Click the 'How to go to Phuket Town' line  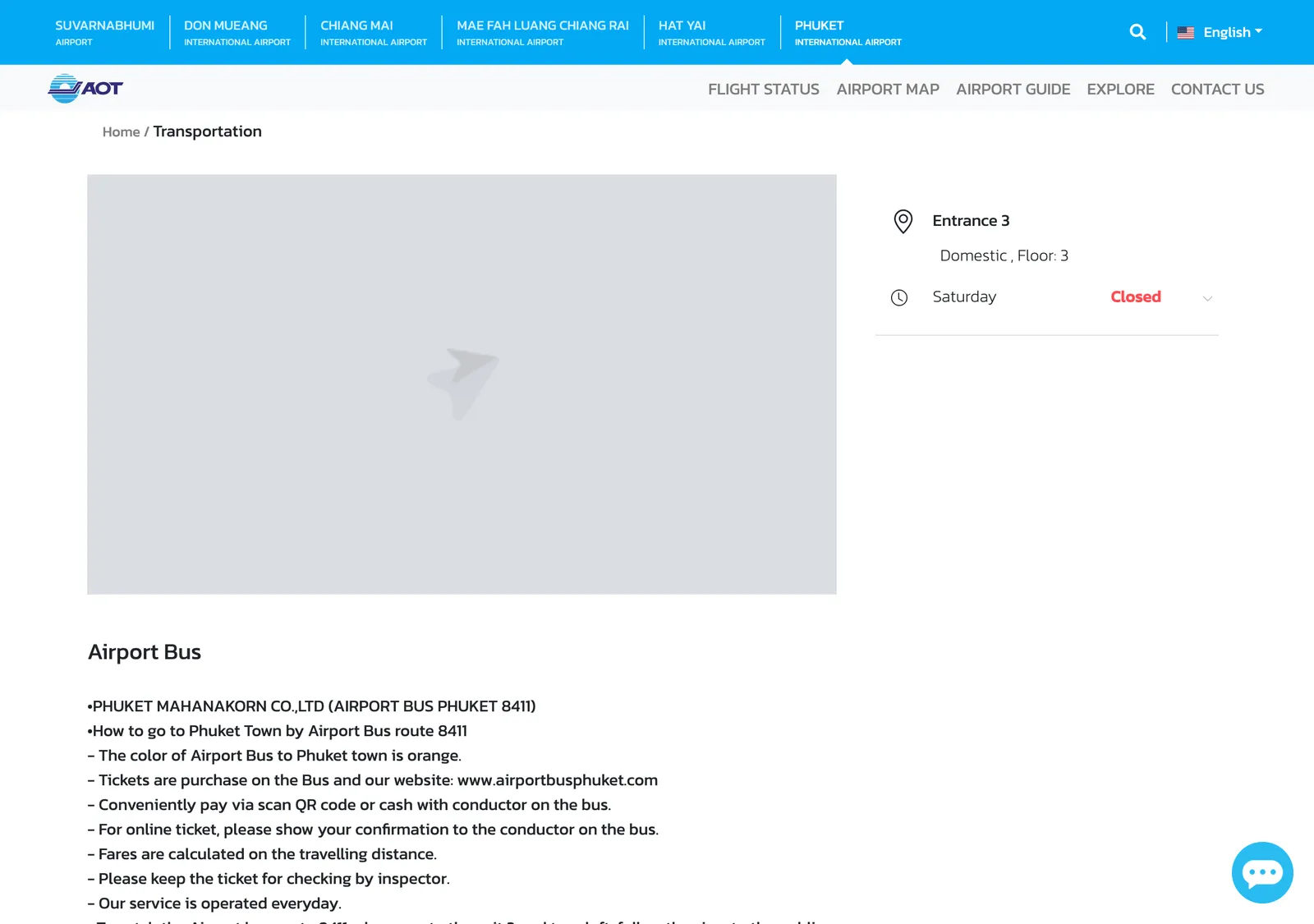point(277,731)
